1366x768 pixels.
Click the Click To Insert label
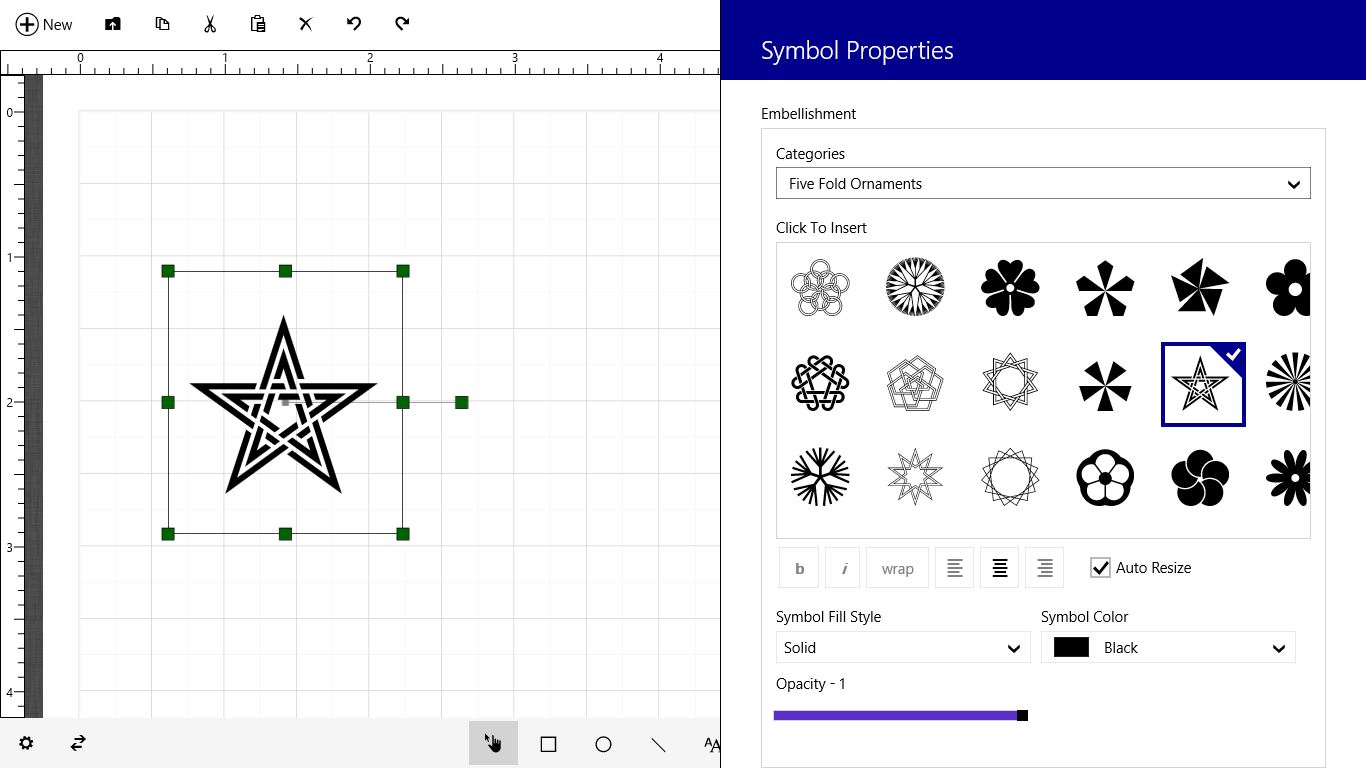pyautogui.click(x=821, y=228)
